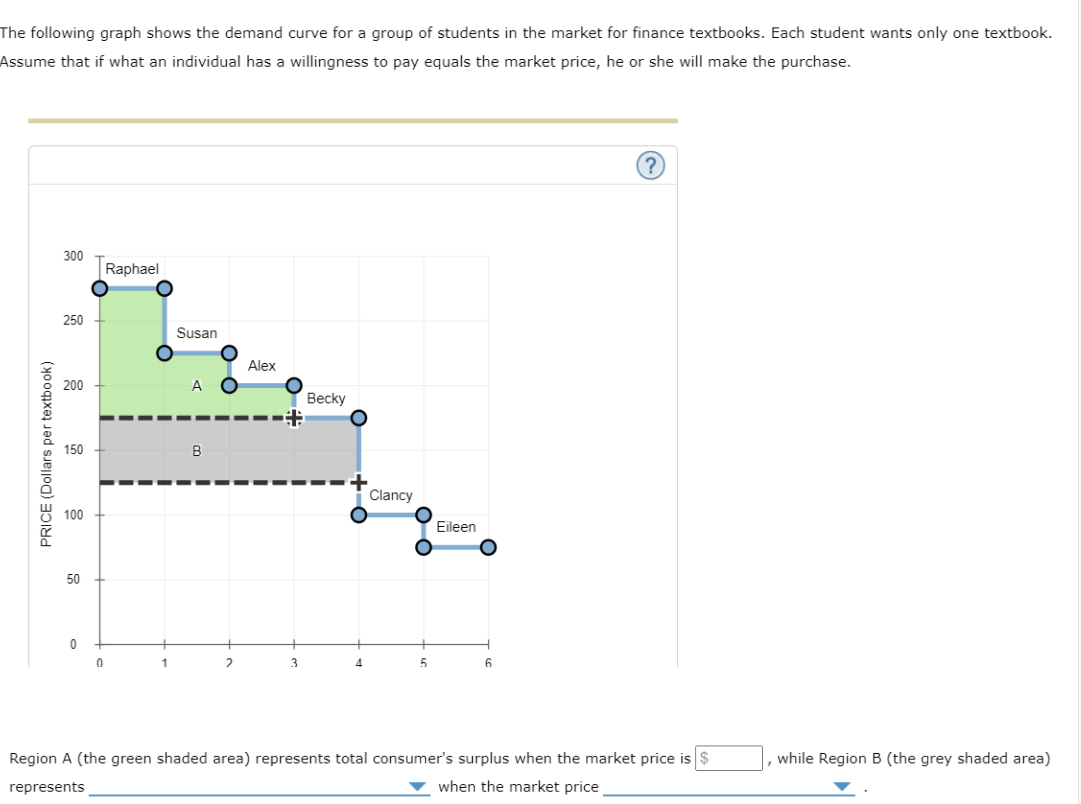1081x804 pixels.
Task: Open the dropdown after the word represents
Action: pos(417,786)
